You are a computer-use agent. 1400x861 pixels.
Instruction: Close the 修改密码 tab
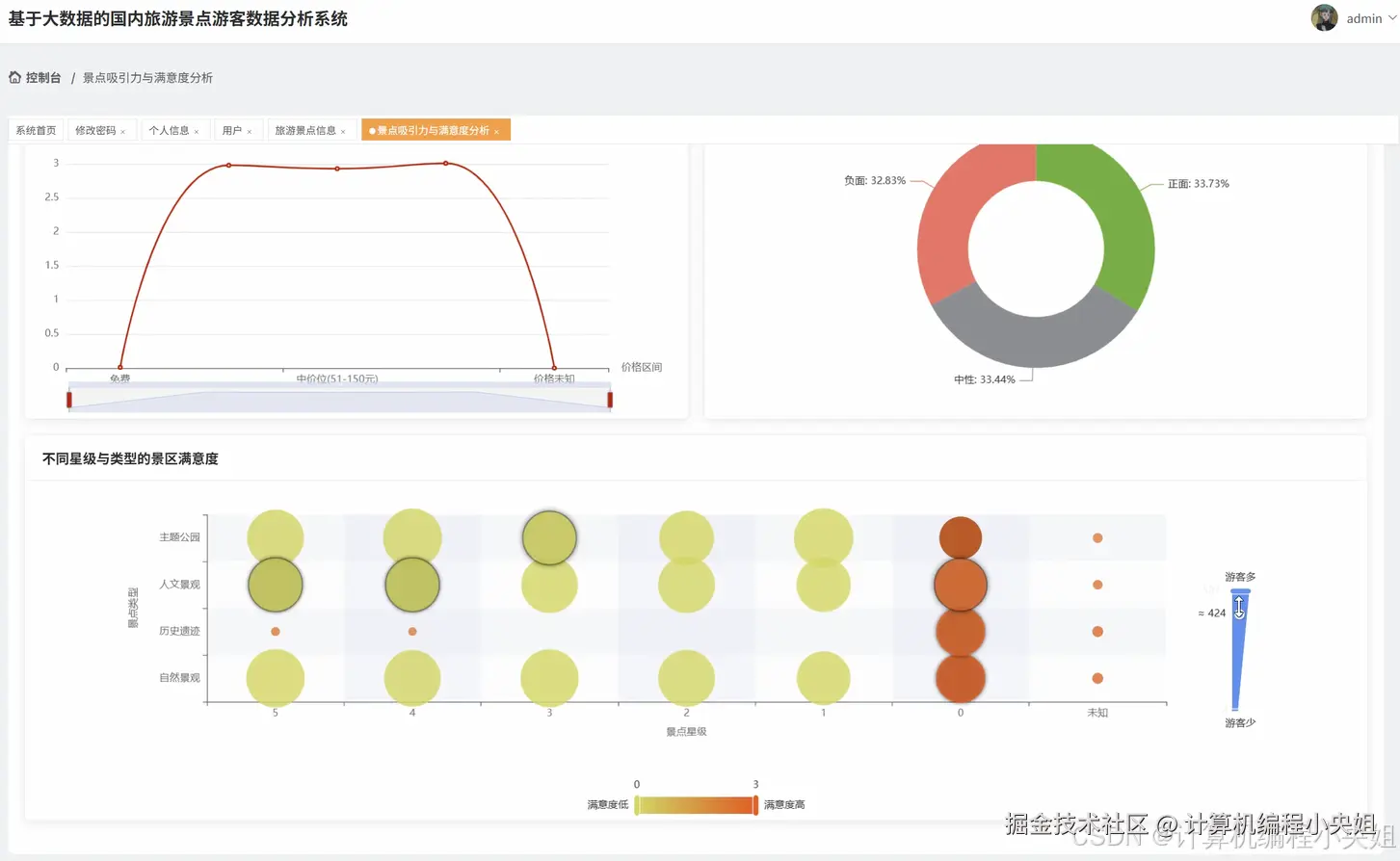[123, 131]
